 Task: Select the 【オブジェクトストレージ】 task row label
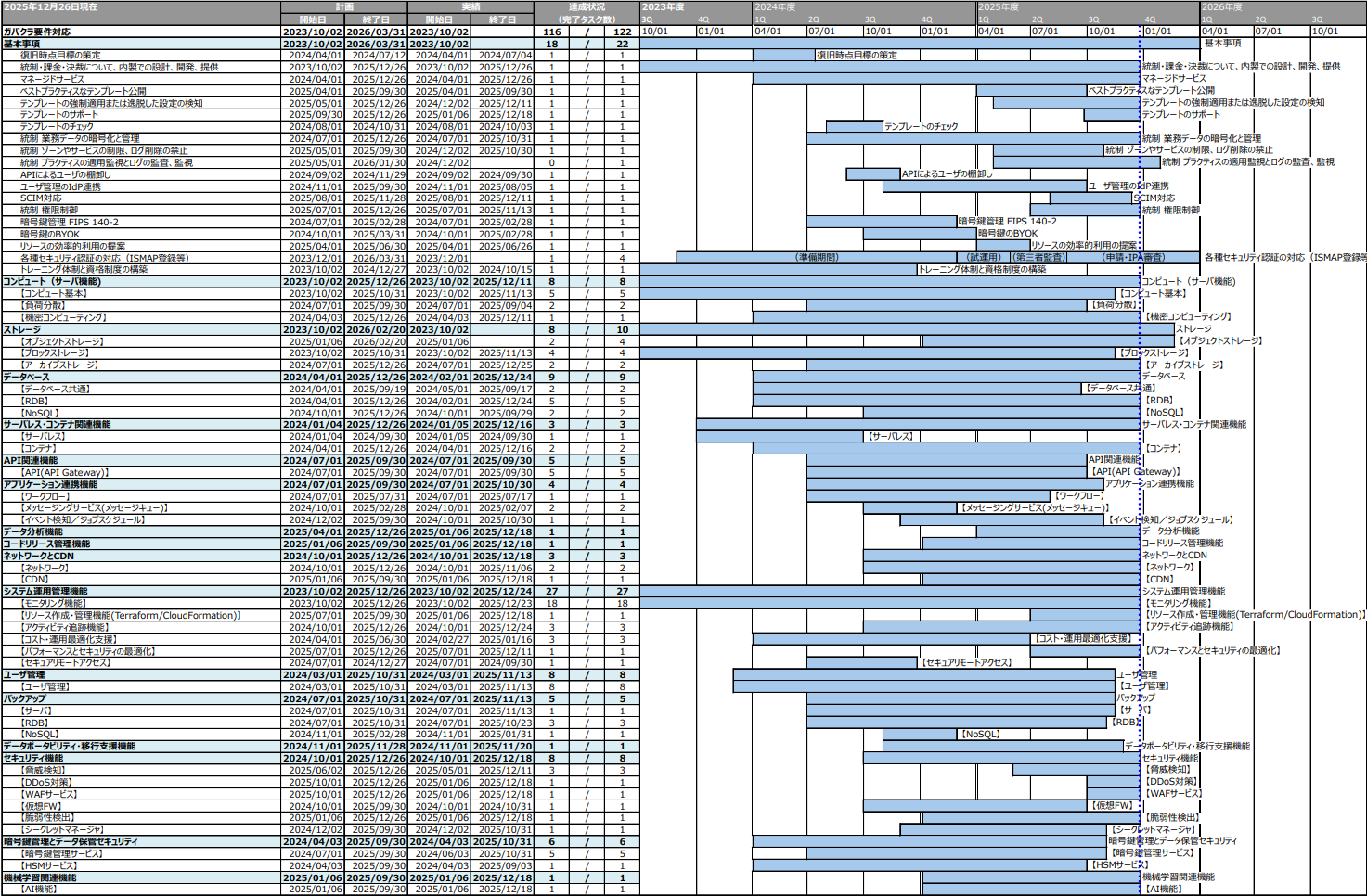[62, 341]
